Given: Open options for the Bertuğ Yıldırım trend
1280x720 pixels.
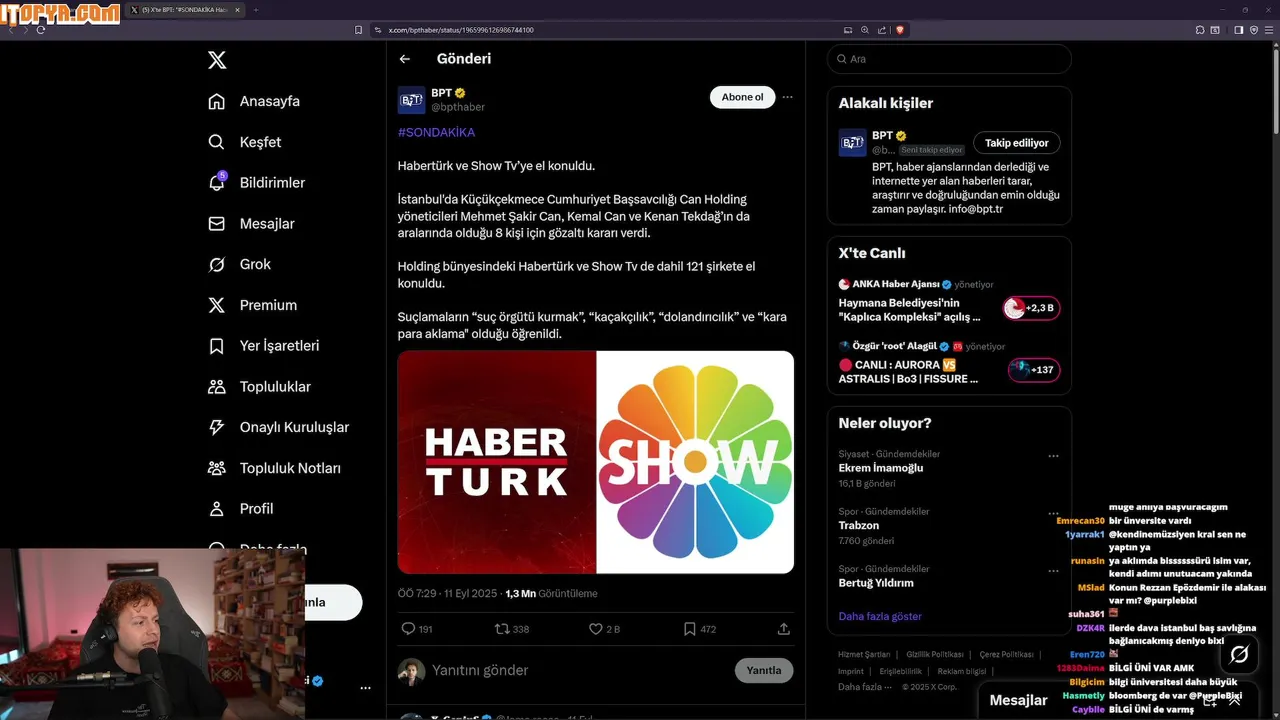Looking at the screenshot, I should coord(1053,571).
